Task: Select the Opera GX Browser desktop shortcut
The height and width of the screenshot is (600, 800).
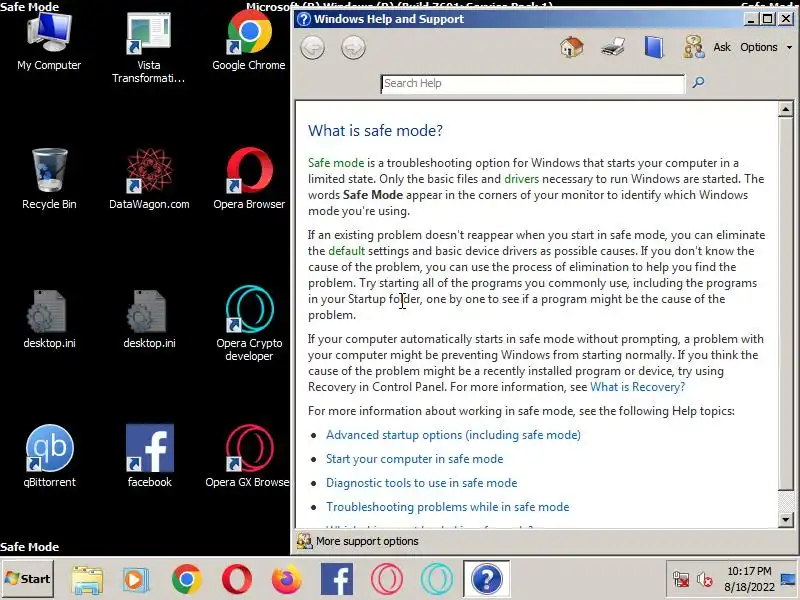Action: point(247,457)
